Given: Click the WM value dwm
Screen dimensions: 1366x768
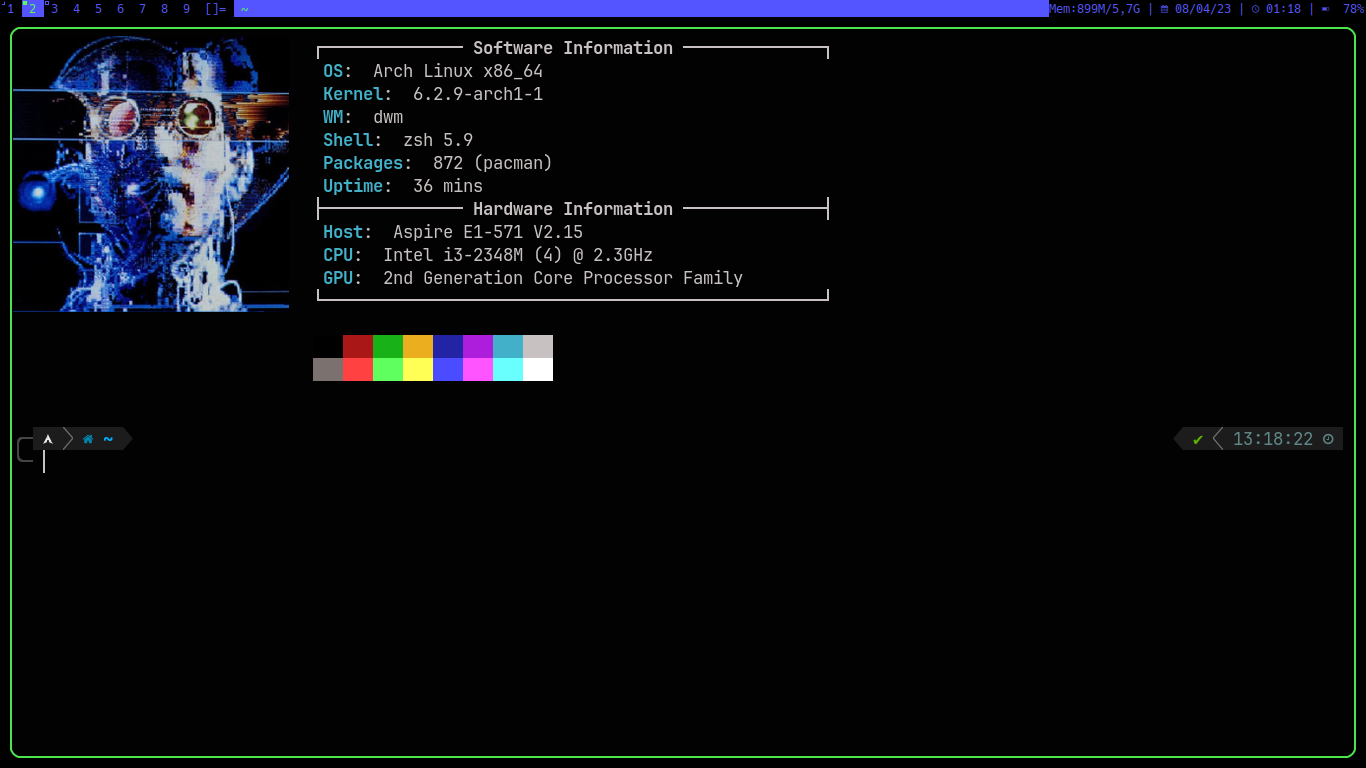Looking at the screenshot, I should tap(388, 117).
